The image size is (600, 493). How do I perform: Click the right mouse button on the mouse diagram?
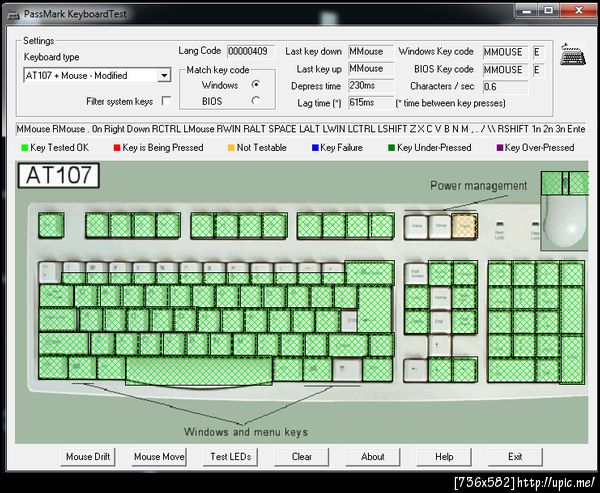coord(579,183)
